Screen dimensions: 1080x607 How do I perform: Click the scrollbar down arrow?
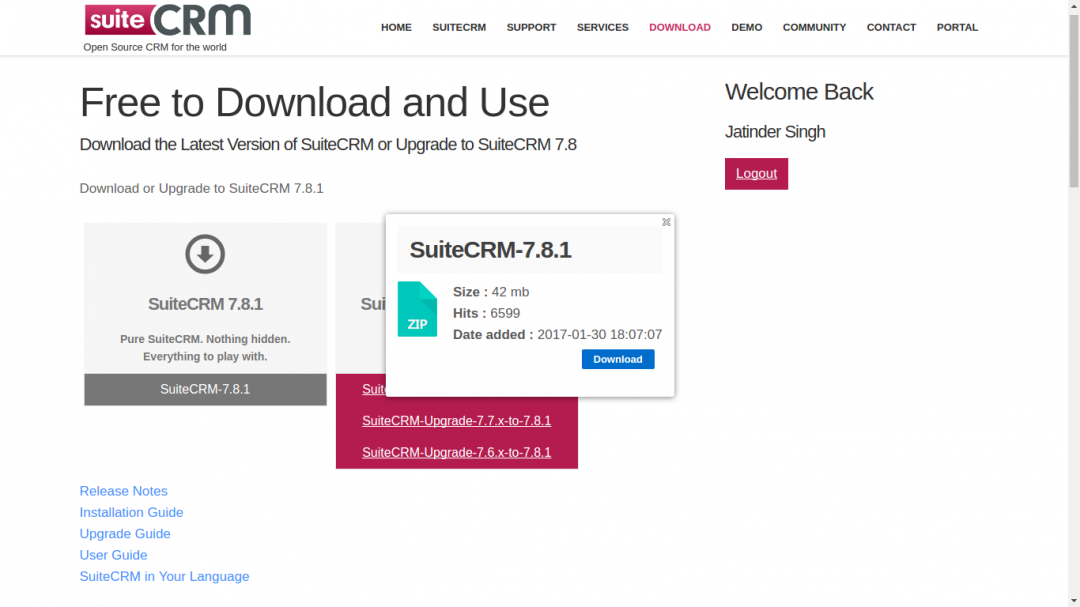tap(1072, 599)
